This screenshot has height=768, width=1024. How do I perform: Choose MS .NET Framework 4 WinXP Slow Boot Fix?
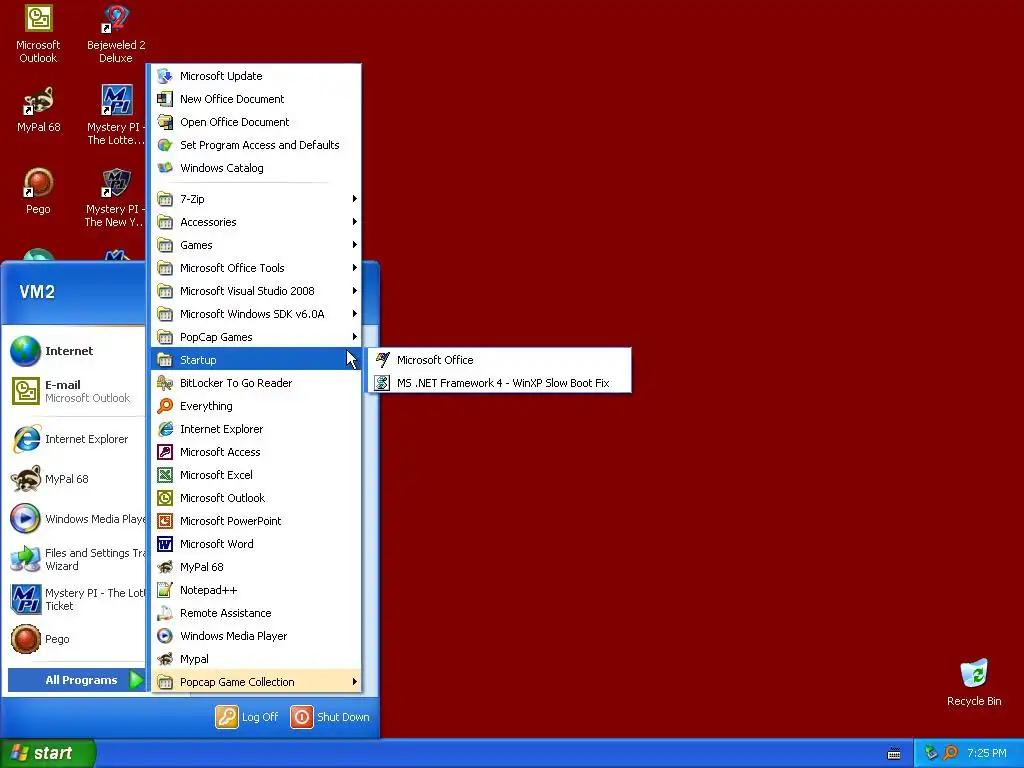pyautogui.click(x=500, y=383)
